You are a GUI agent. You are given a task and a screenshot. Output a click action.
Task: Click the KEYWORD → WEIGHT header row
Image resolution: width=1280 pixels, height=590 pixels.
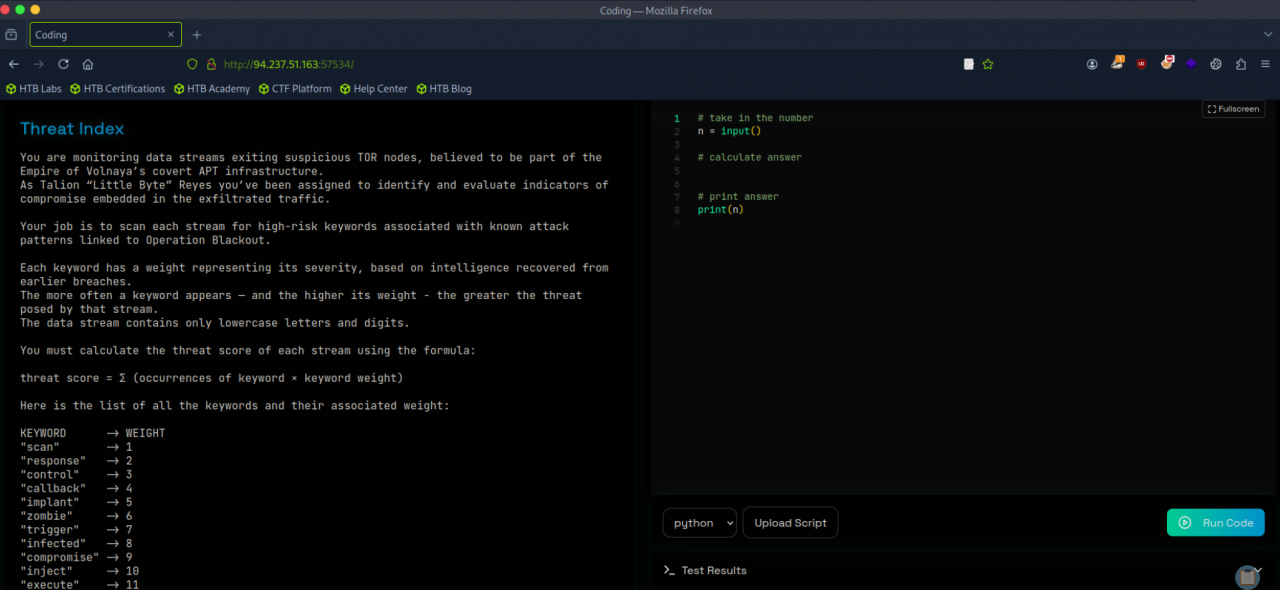tap(93, 433)
